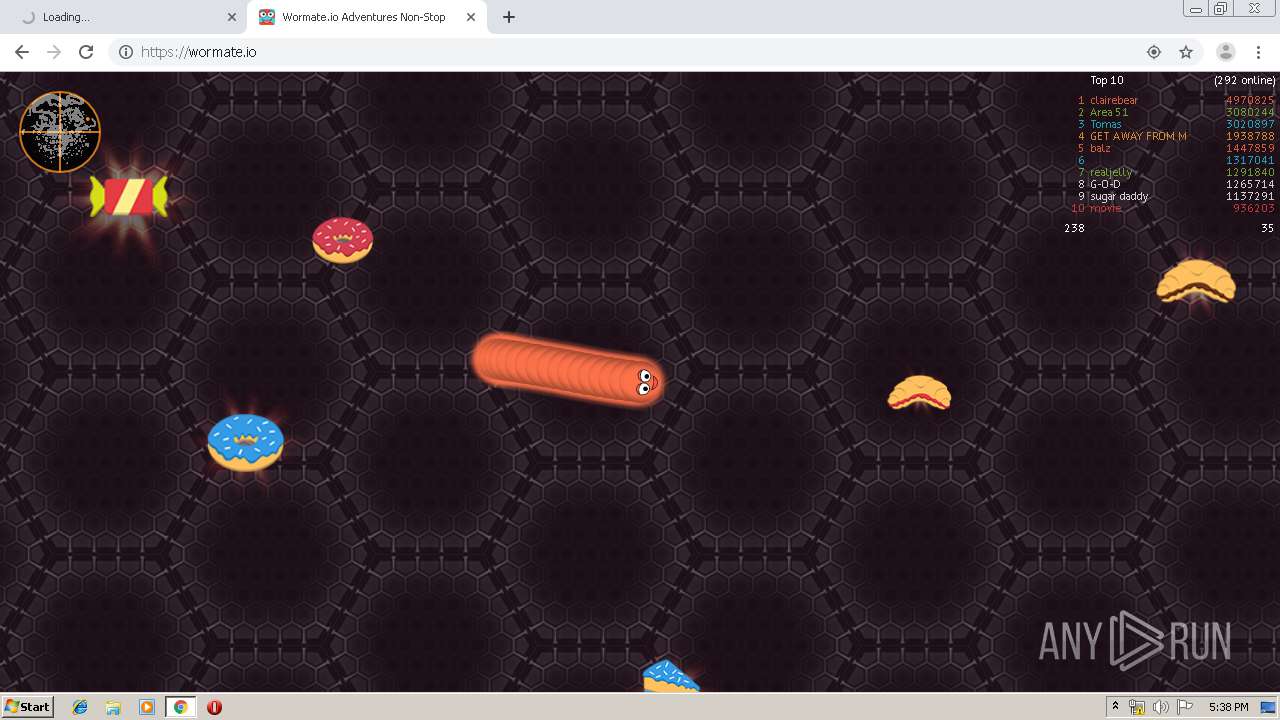Click the score 1317041

click(x=1250, y=160)
